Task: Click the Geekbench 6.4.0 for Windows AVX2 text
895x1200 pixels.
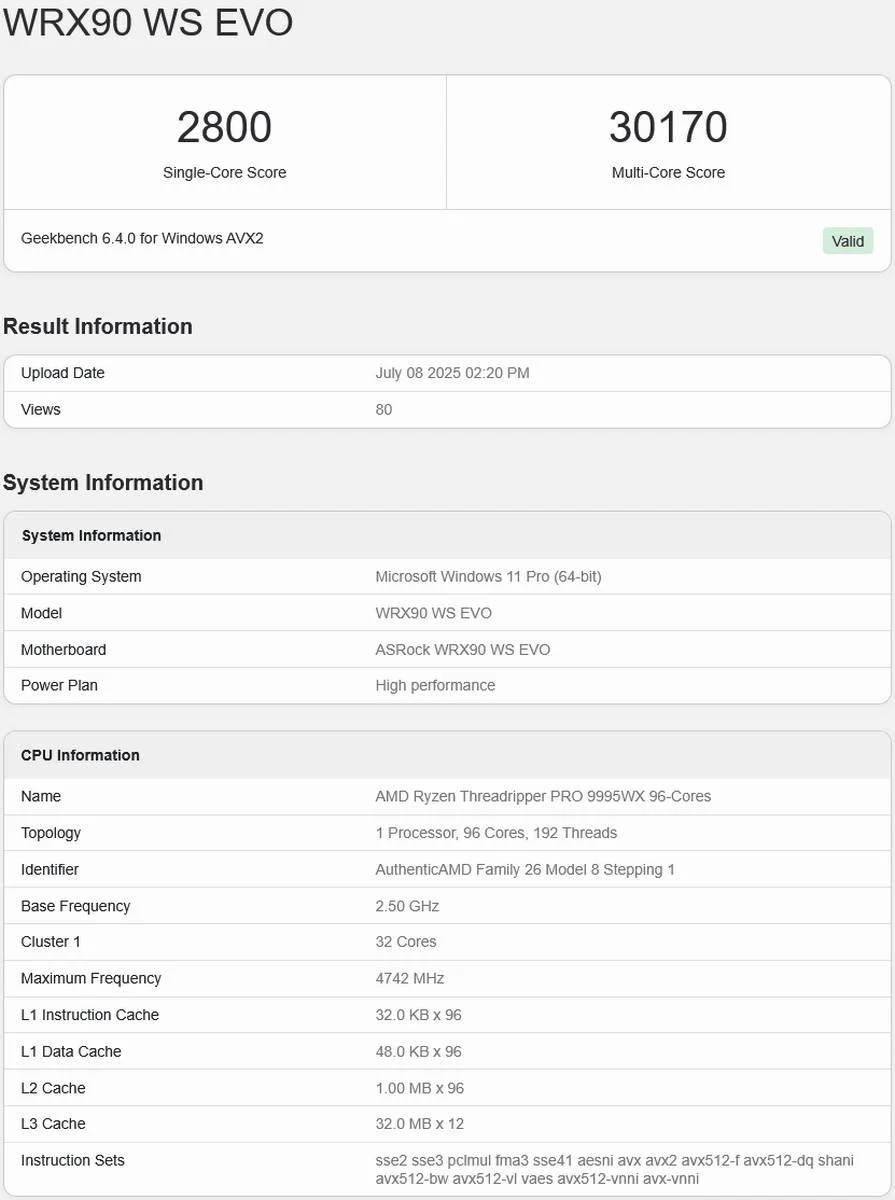Action: pyautogui.click(x=142, y=238)
